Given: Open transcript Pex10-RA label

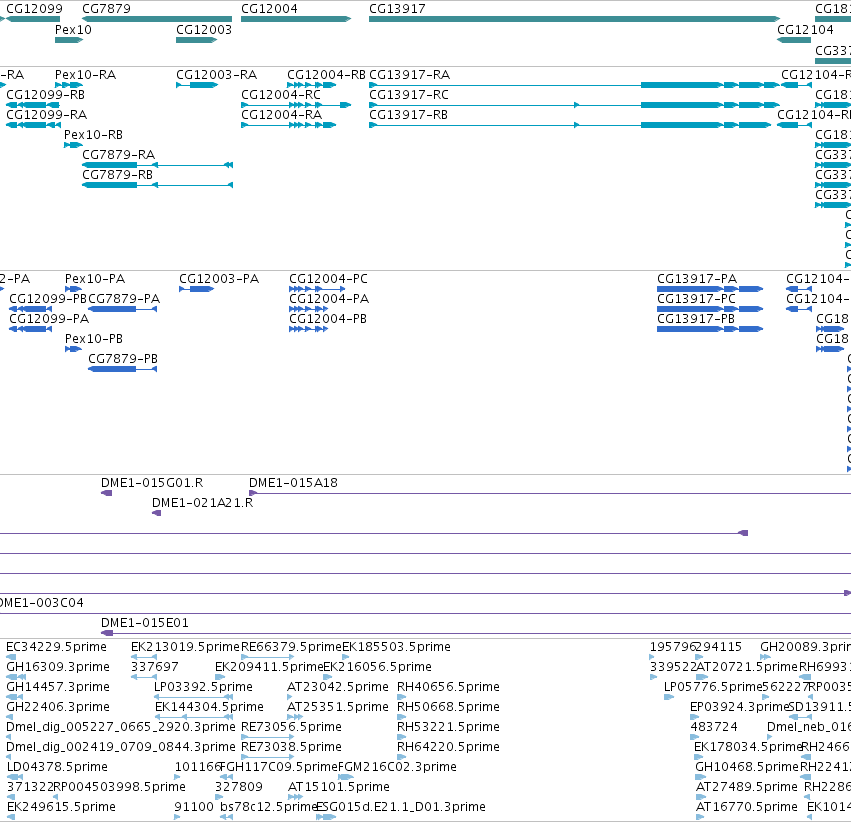Looking at the screenshot, I should pos(85,74).
